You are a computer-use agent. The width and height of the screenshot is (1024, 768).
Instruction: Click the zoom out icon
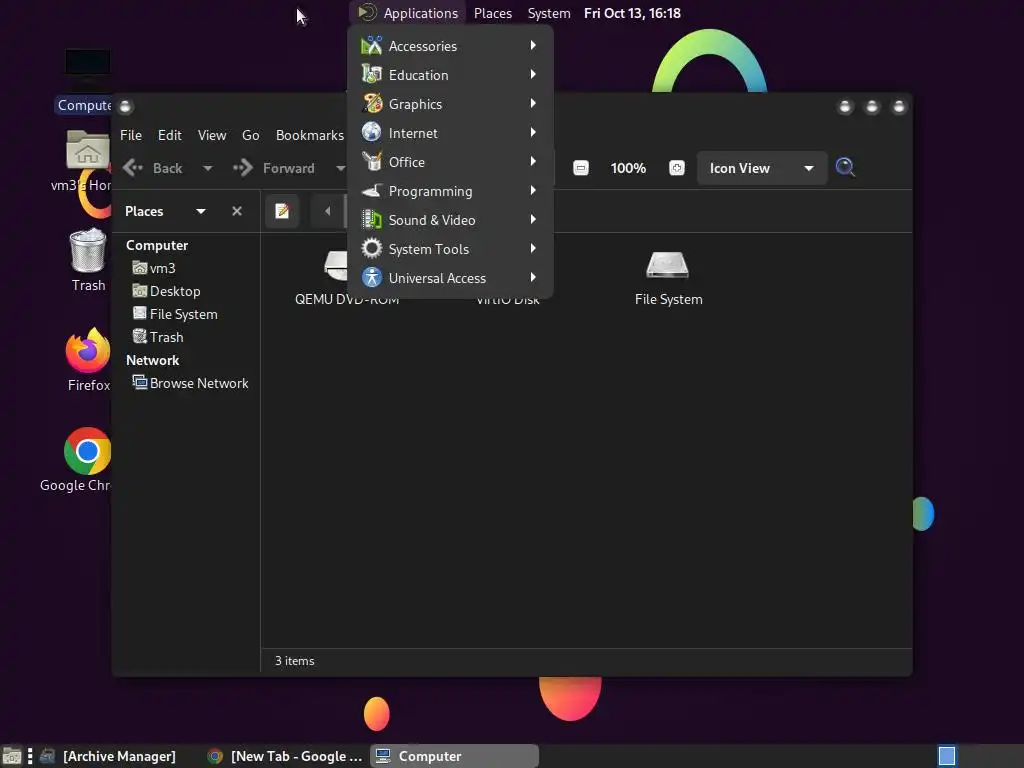pos(581,168)
